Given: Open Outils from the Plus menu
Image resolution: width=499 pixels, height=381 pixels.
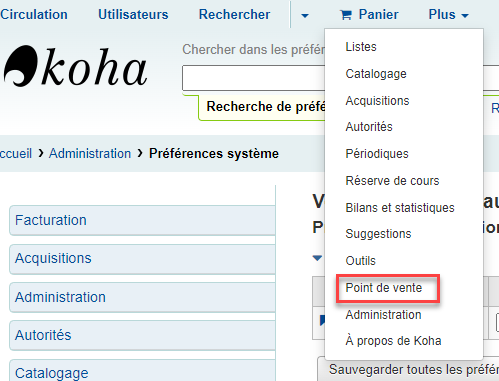Looking at the screenshot, I should [x=361, y=261].
